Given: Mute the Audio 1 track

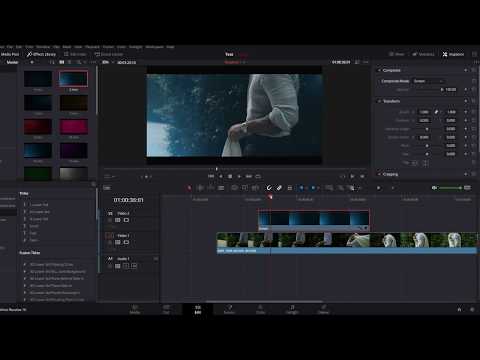Looking at the screenshot, I should (134, 266).
